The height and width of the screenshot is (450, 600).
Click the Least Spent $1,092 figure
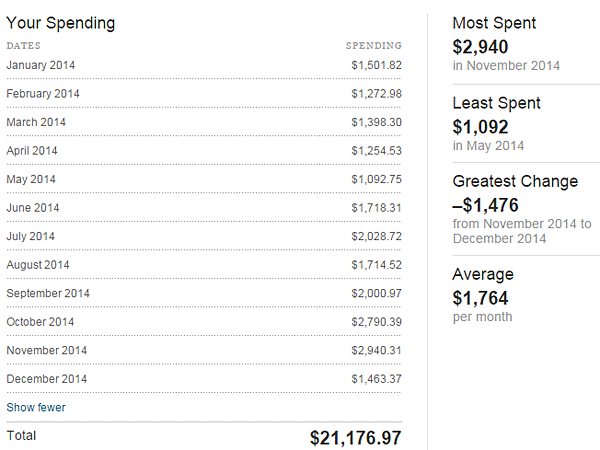(x=480, y=127)
